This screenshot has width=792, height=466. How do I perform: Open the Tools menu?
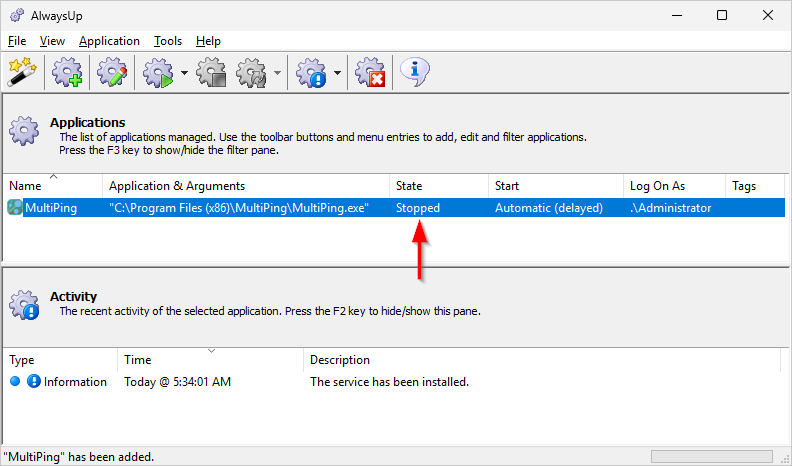tap(168, 41)
